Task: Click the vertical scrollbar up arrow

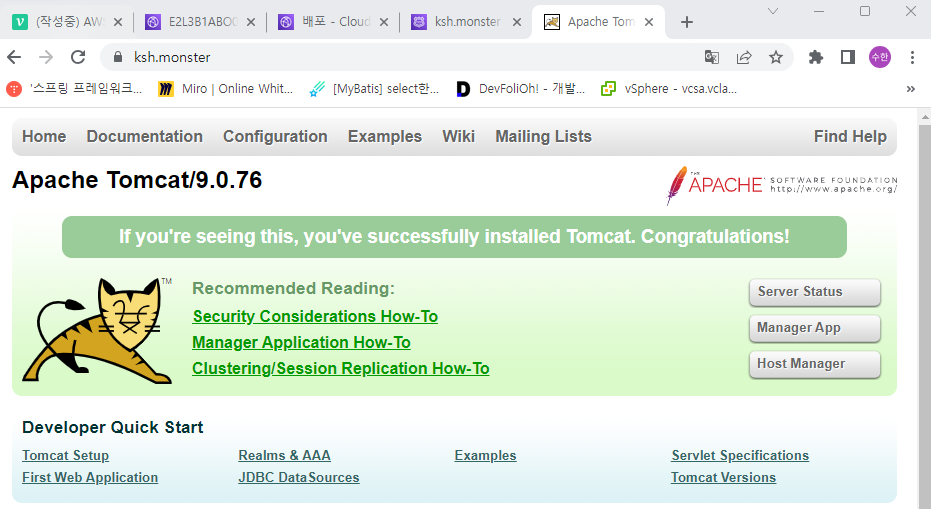Action: pos(924,118)
